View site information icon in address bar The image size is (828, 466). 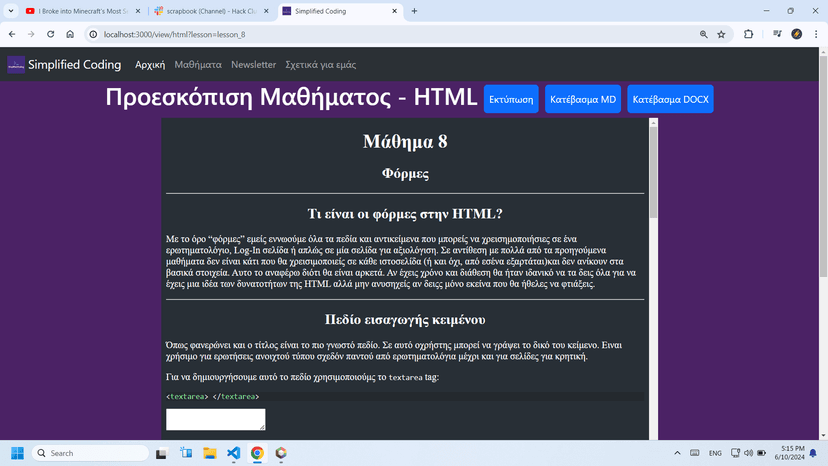93,34
